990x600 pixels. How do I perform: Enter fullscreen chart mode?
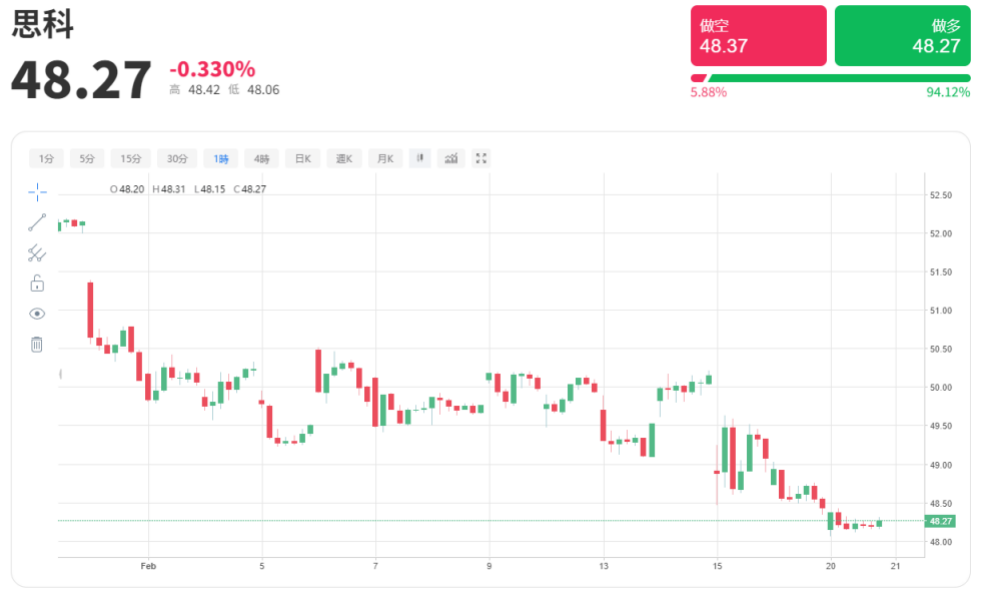click(481, 158)
